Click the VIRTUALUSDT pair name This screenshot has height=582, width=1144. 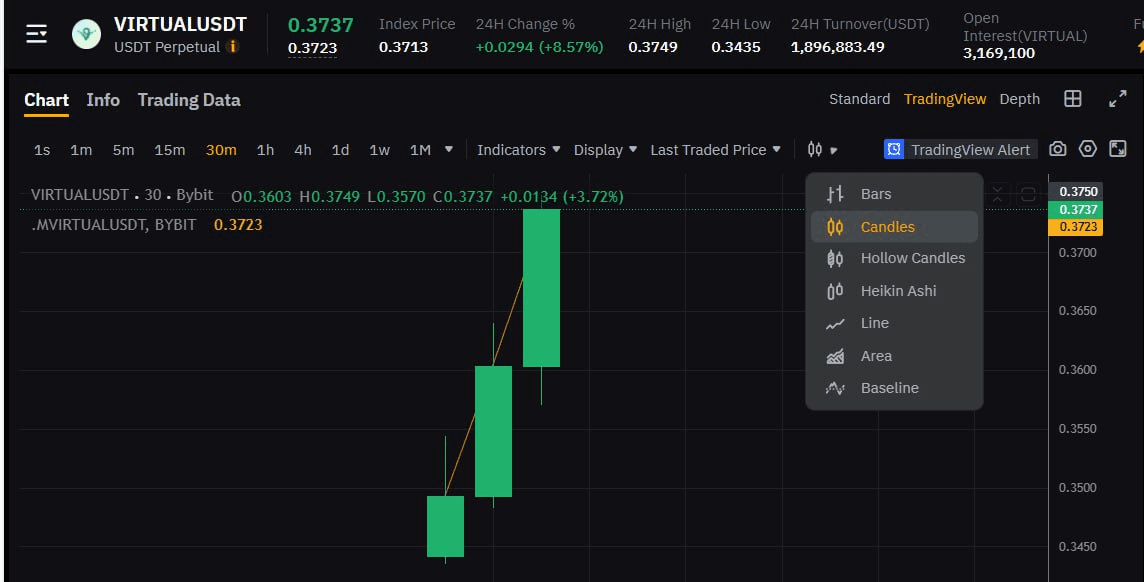(x=180, y=24)
